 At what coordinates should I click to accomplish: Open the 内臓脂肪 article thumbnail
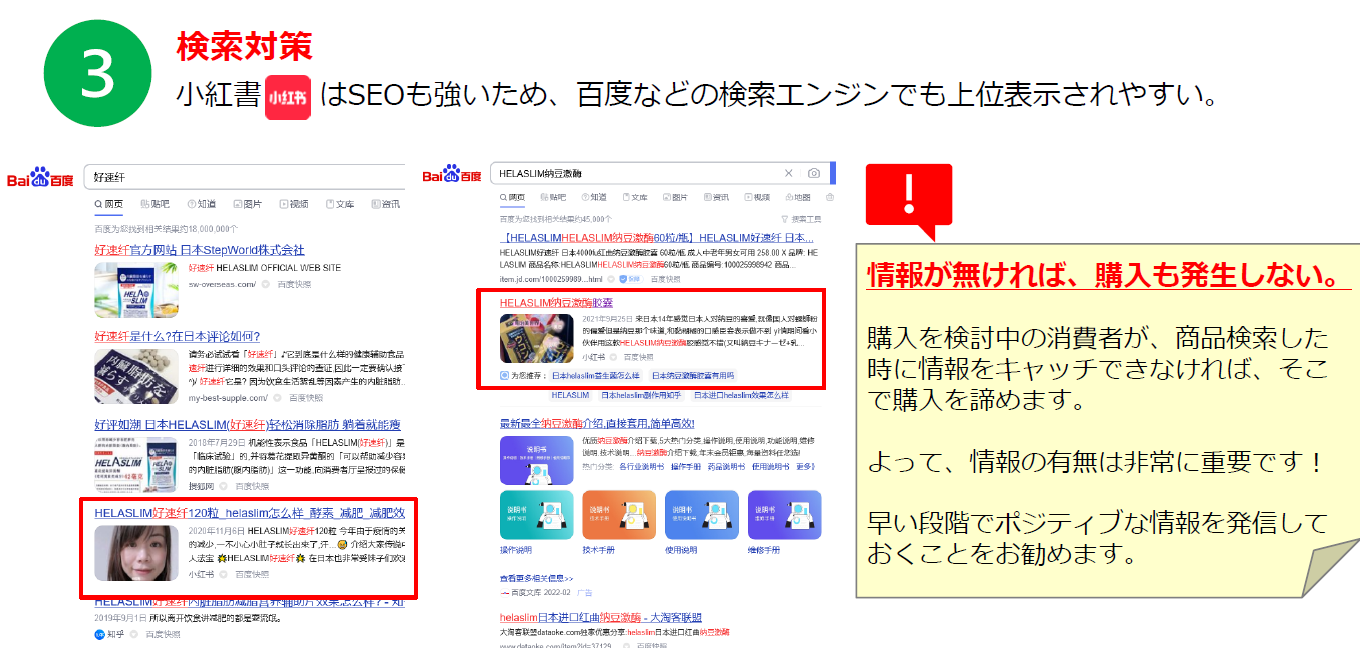(x=137, y=376)
